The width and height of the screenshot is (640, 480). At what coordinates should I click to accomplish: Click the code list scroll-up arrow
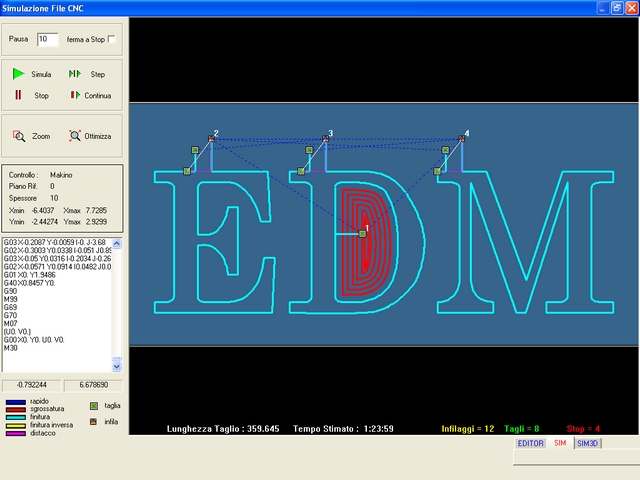[117, 244]
